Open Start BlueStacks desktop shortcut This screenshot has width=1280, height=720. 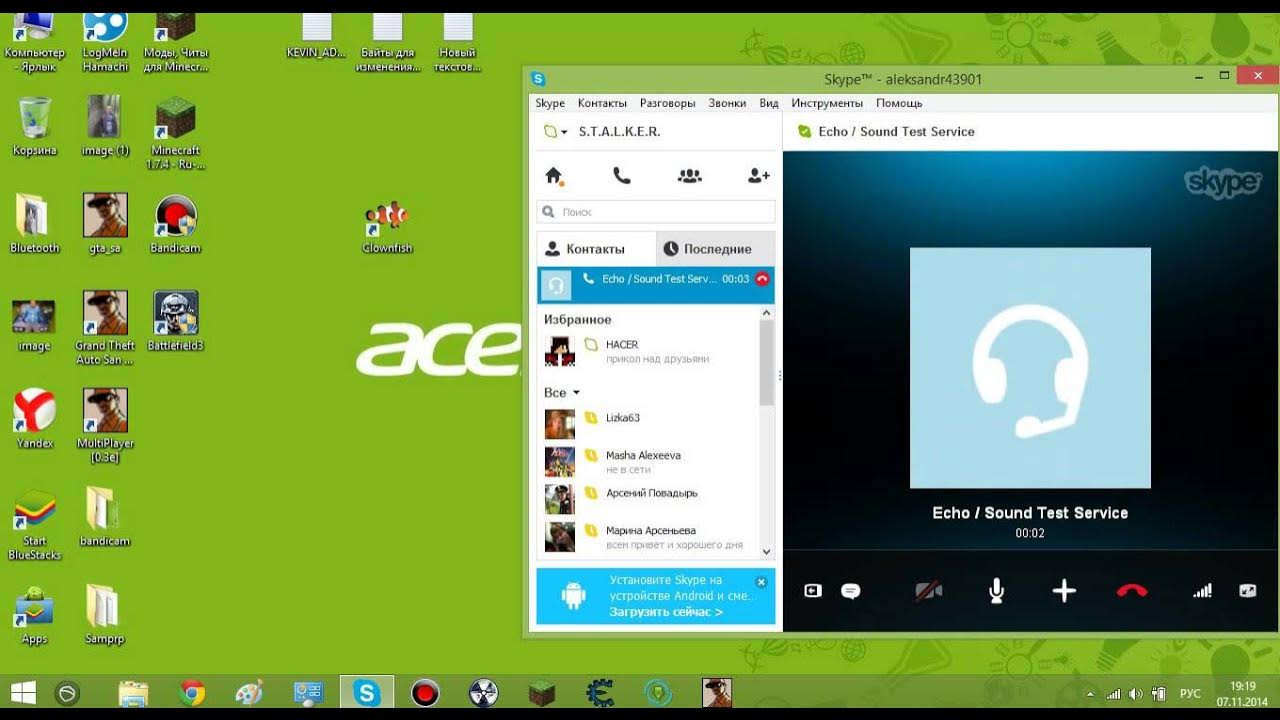(x=34, y=523)
